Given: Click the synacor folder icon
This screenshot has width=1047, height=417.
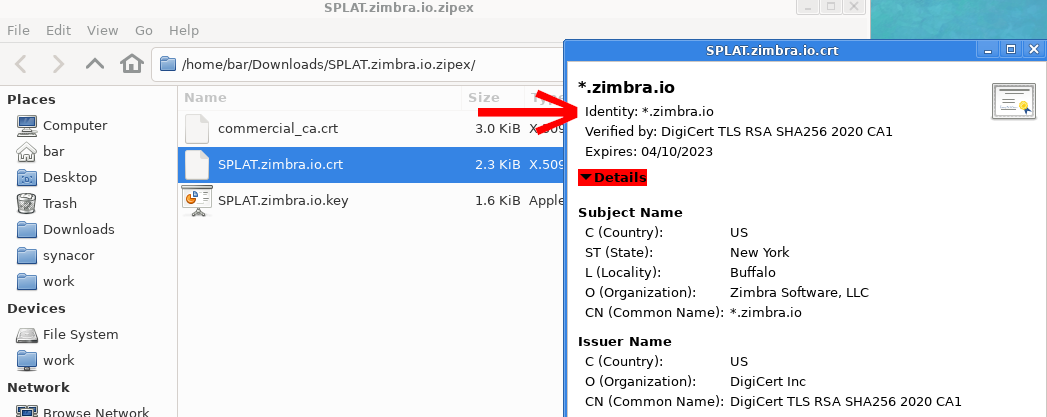Looking at the screenshot, I should [x=27, y=256].
